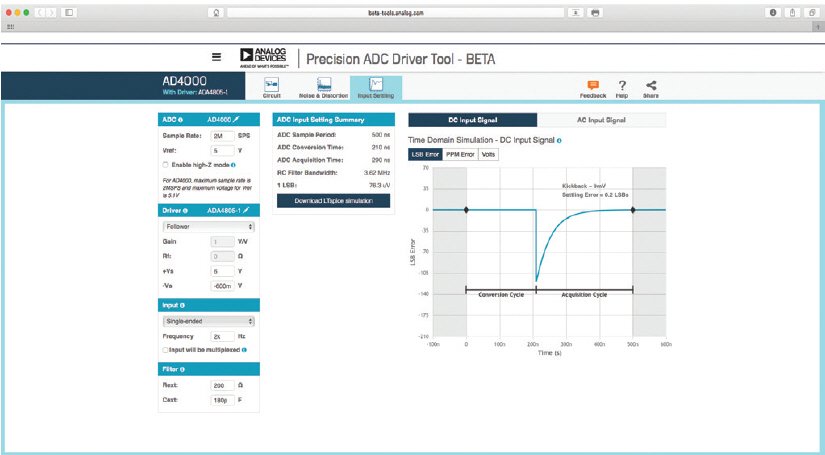The height and width of the screenshot is (455, 825).
Task: Check Input will be multiplexed
Action: click(x=166, y=350)
